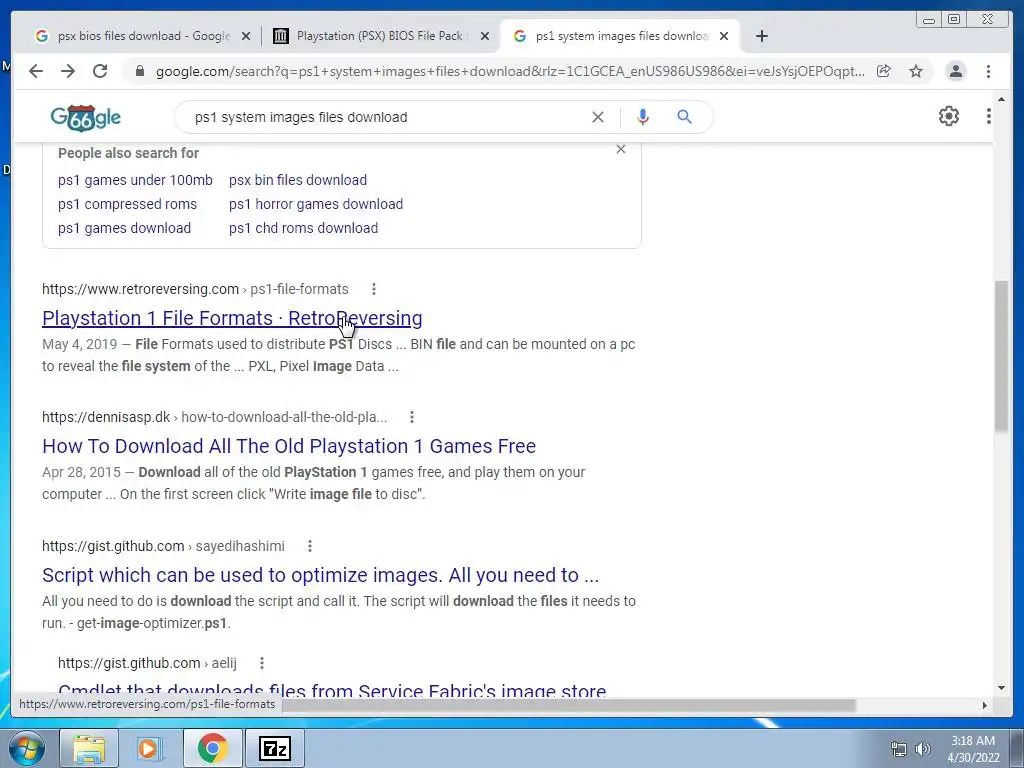This screenshot has height=768, width=1024.
Task: Click the scroll-up arrow of page scrollbar
Action: (1001, 99)
